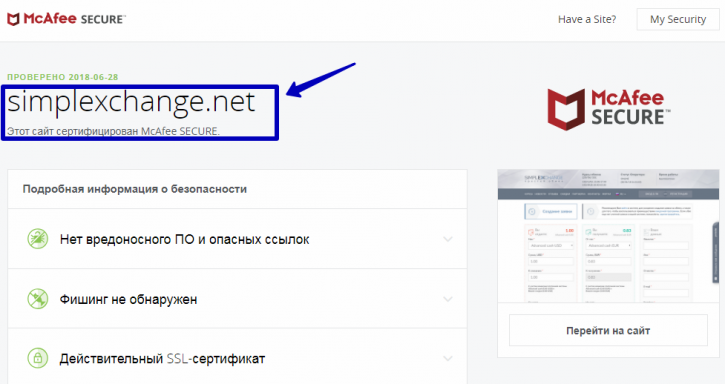Click the row labeled Нет вредоносного ПО и опасных ссылок
The width and height of the screenshot is (725, 384).
point(237,239)
